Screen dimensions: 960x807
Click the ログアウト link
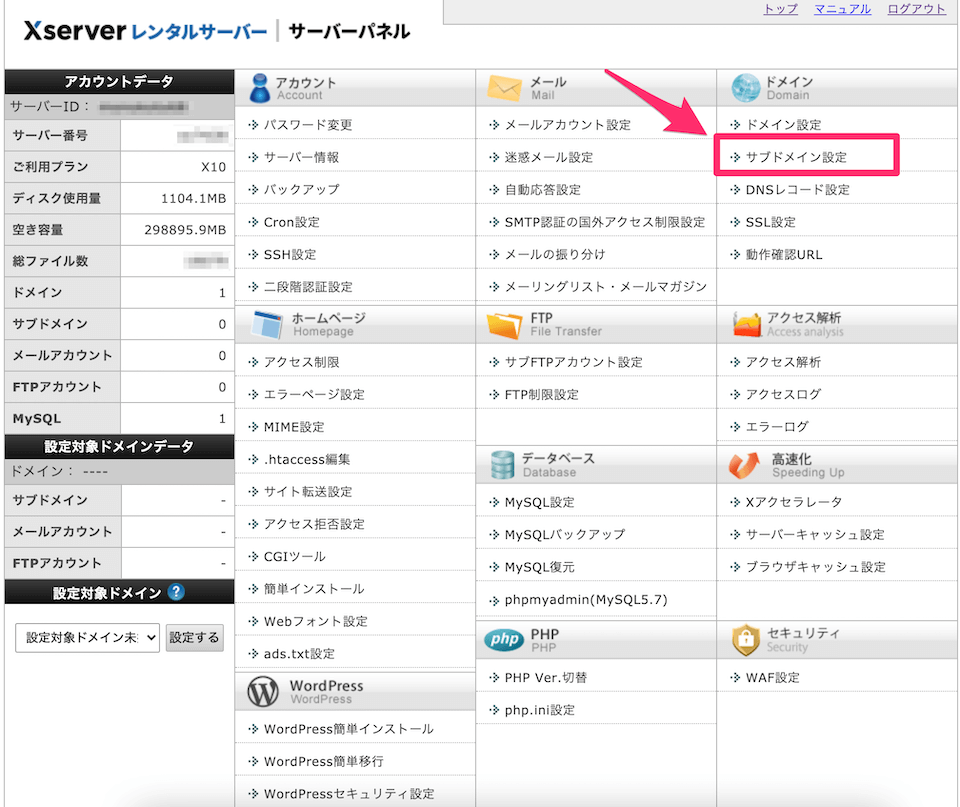click(916, 9)
